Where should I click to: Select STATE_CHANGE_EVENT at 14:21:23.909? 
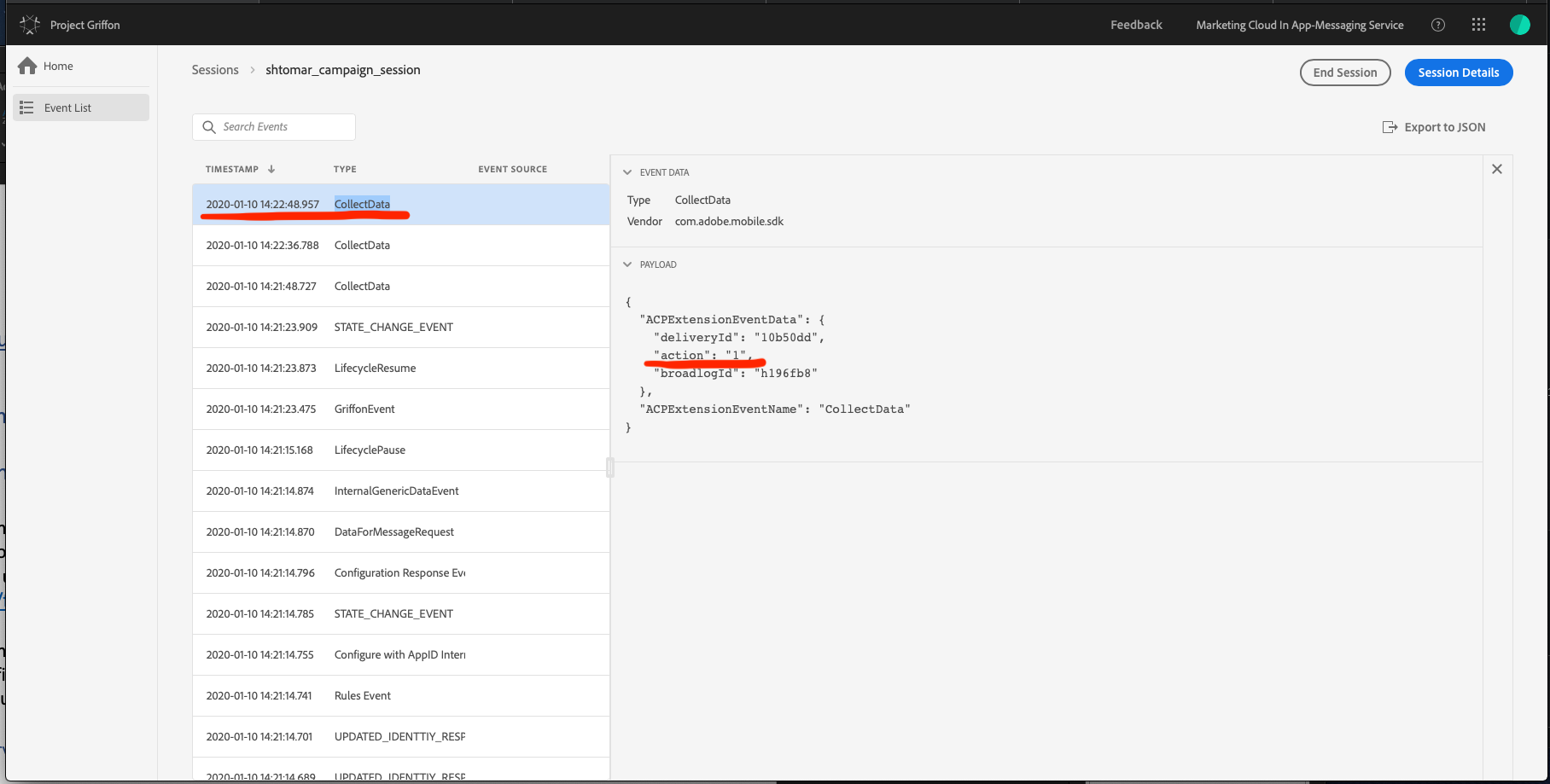pos(401,327)
